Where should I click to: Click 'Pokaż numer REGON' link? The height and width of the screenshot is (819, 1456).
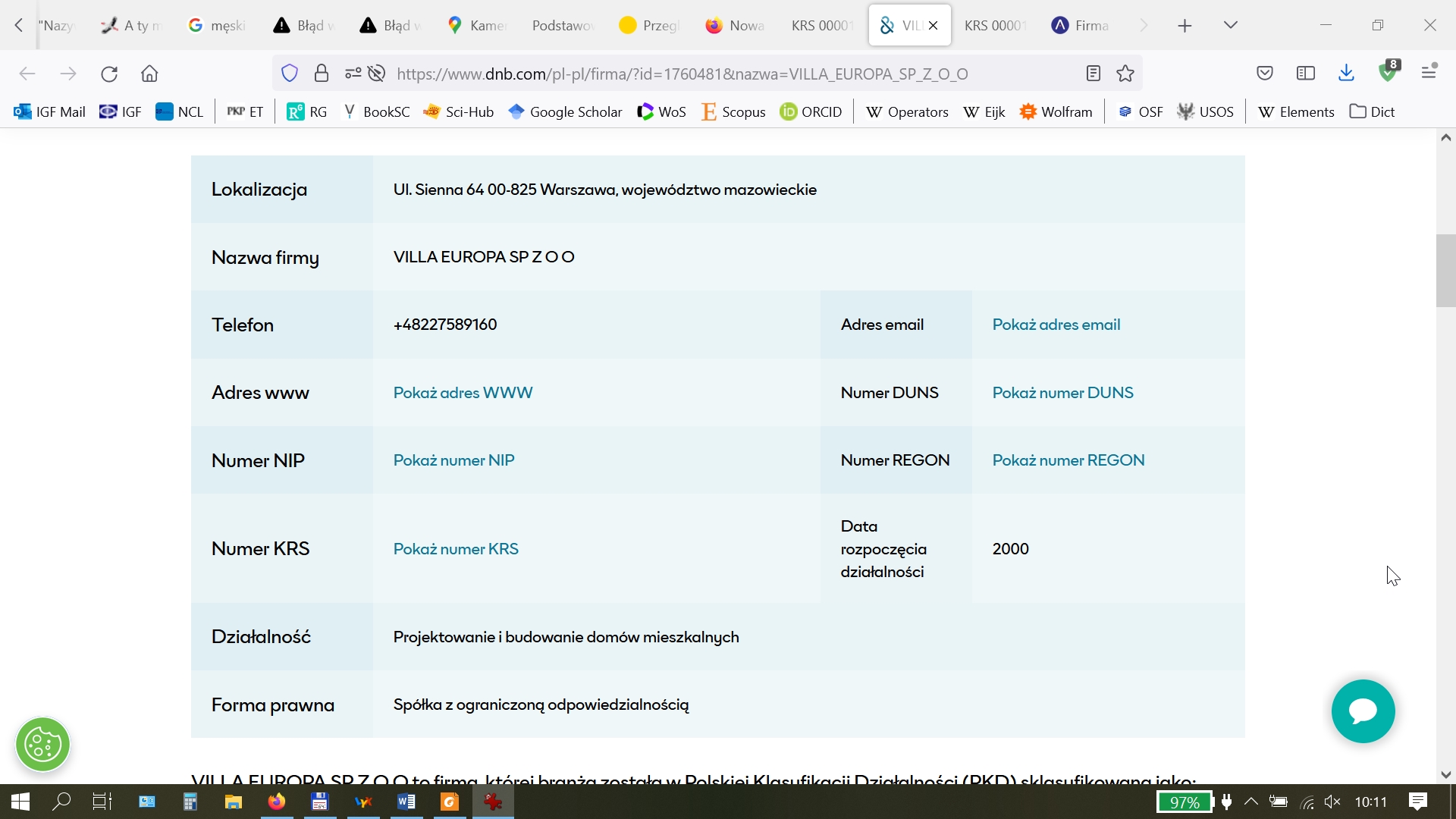(x=1068, y=460)
